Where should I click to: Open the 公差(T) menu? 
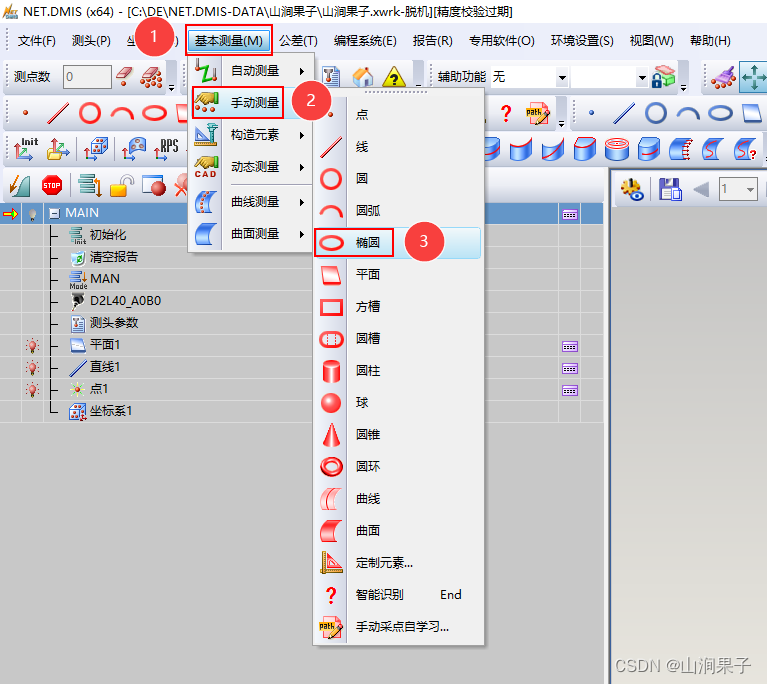(x=298, y=41)
